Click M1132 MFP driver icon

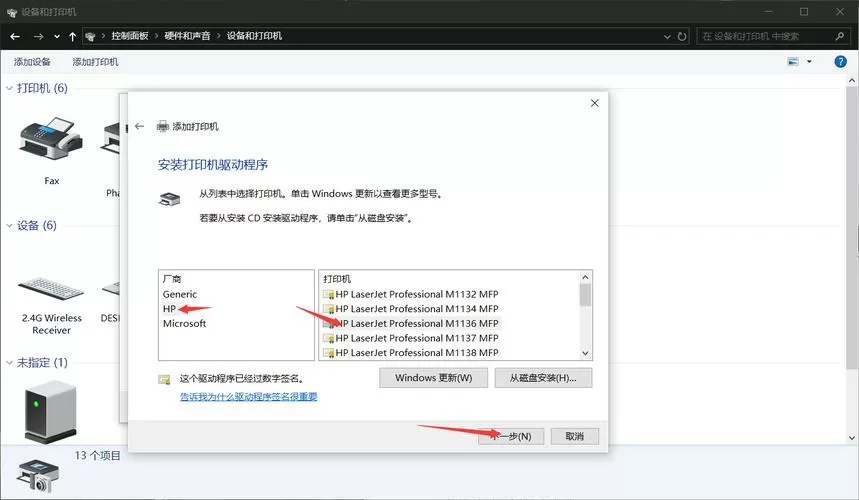(x=328, y=295)
